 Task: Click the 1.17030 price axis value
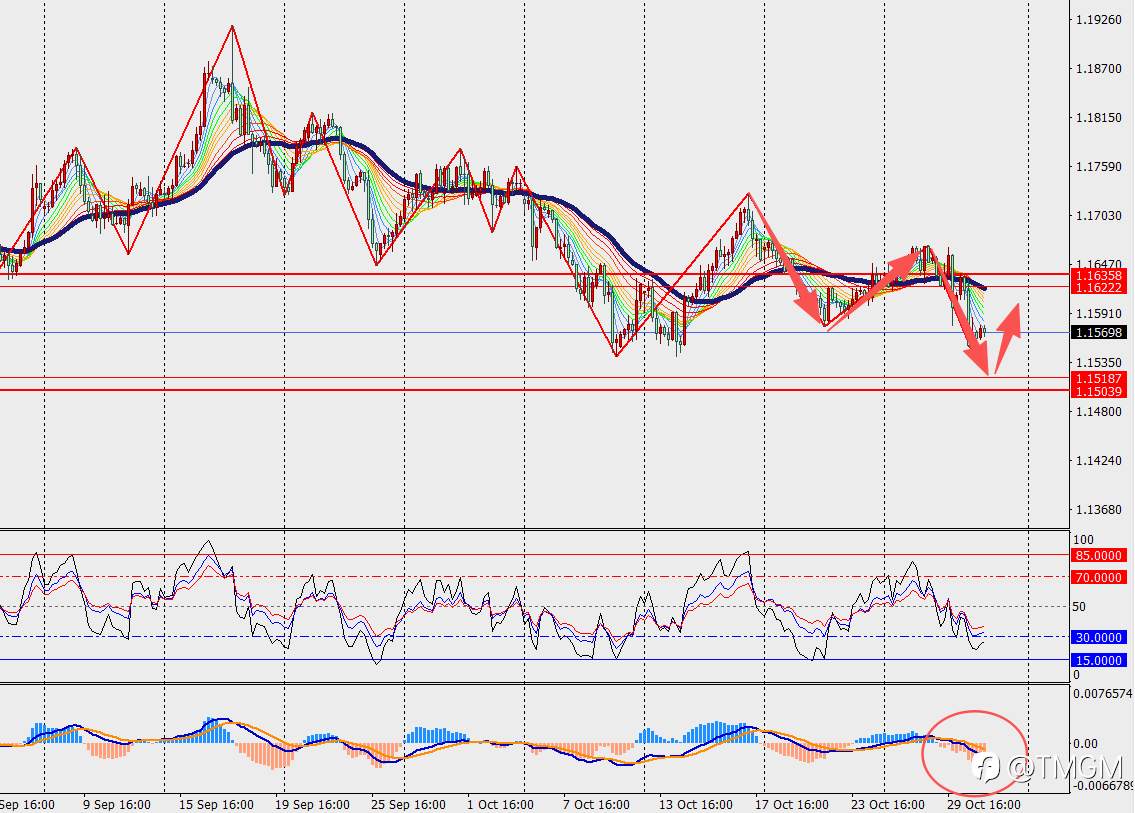pos(1098,216)
